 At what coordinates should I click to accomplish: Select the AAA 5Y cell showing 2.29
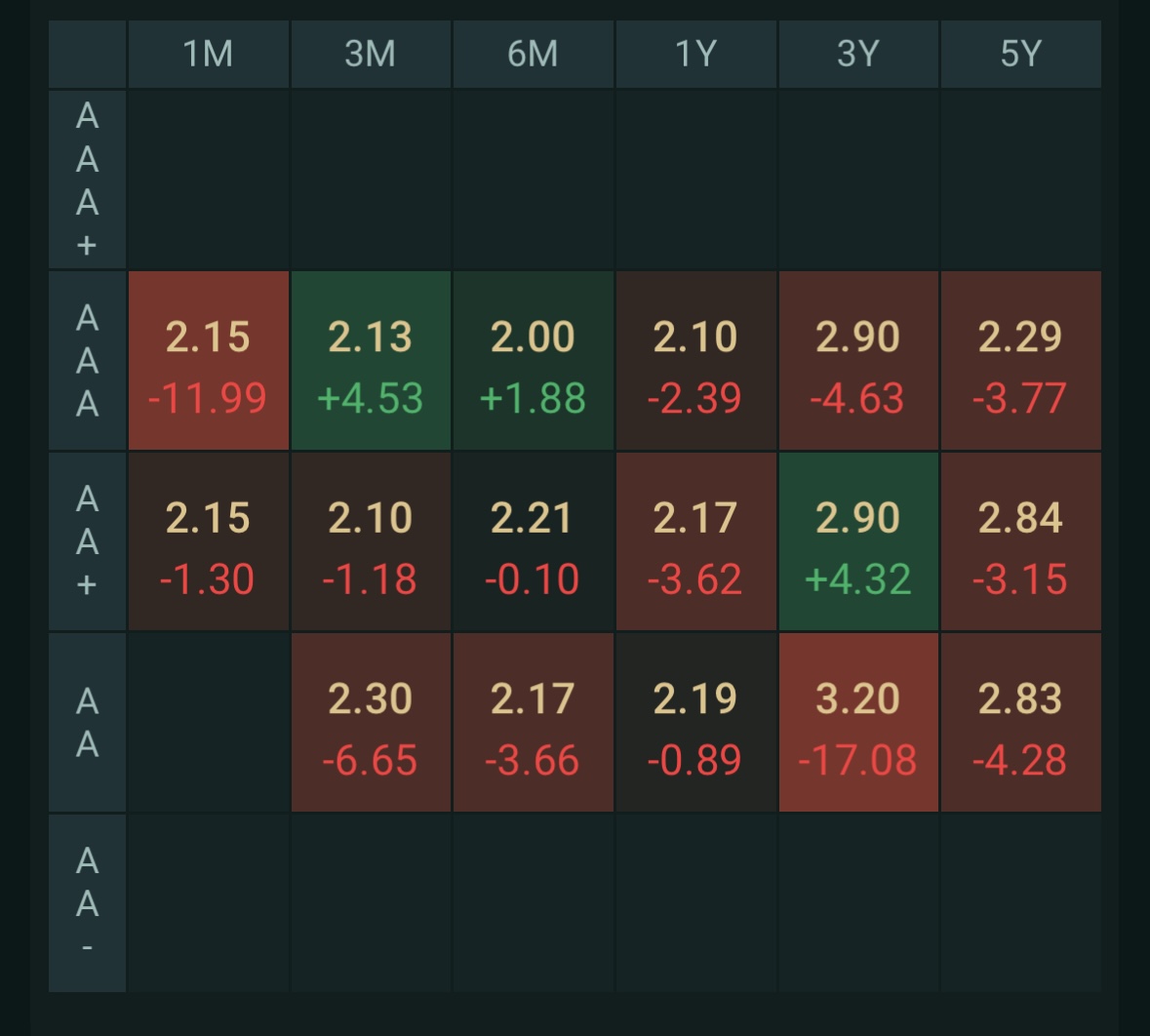coord(1020,361)
